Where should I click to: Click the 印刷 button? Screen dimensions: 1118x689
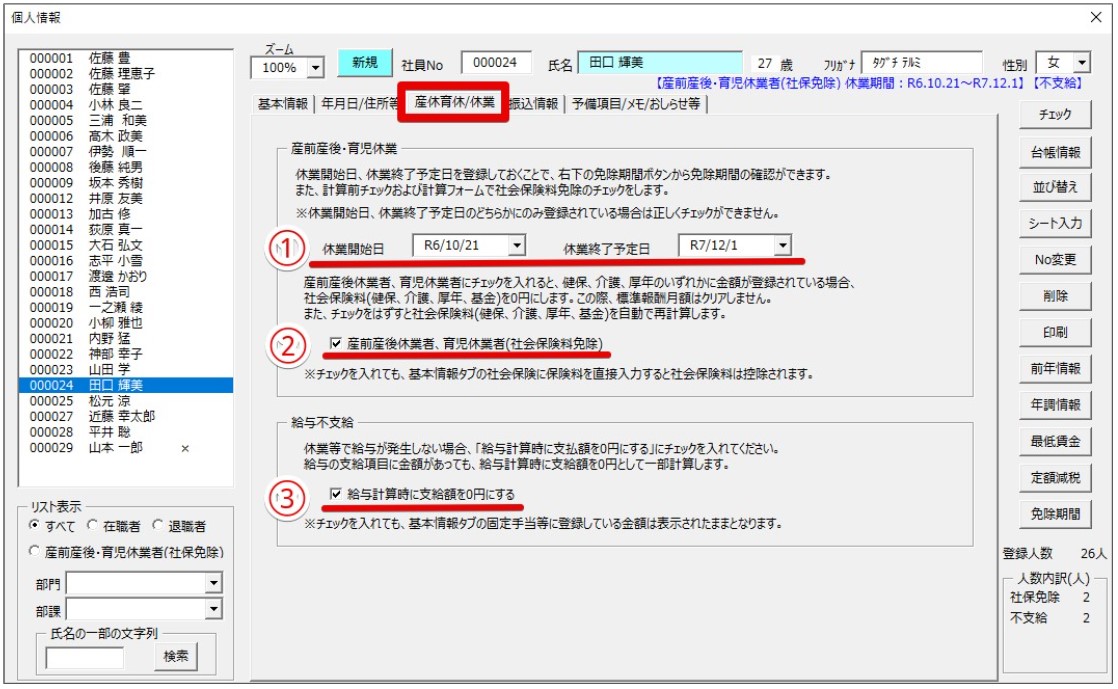pyautogui.click(x=1055, y=332)
